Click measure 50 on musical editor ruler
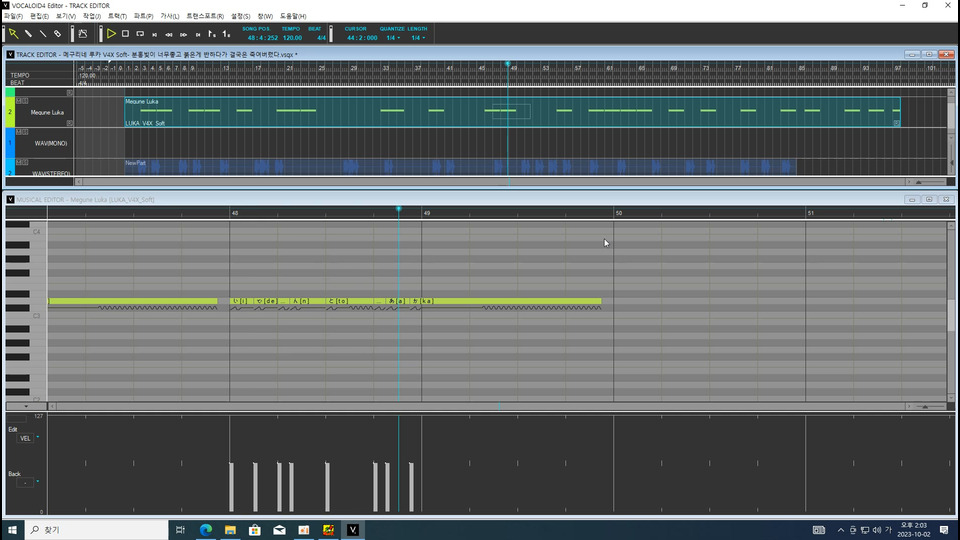The width and height of the screenshot is (960, 540). (619, 213)
